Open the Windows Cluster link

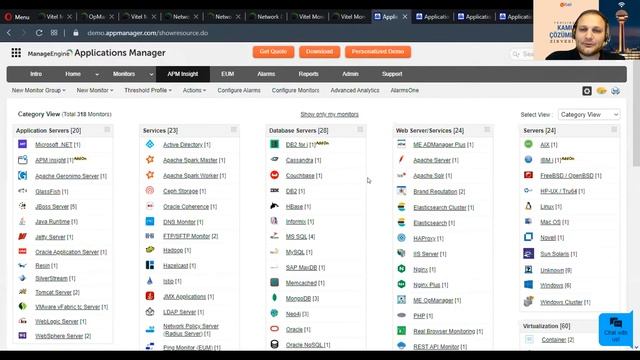(x=561, y=302)
